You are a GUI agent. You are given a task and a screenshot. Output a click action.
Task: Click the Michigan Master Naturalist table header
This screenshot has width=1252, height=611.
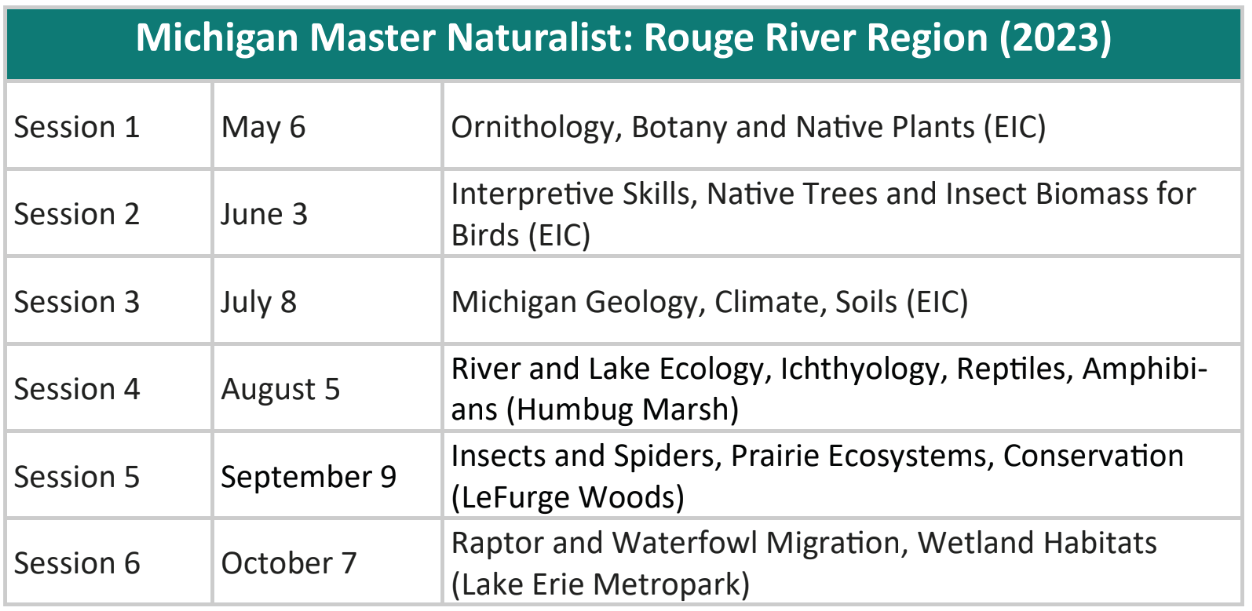[624, 40]
